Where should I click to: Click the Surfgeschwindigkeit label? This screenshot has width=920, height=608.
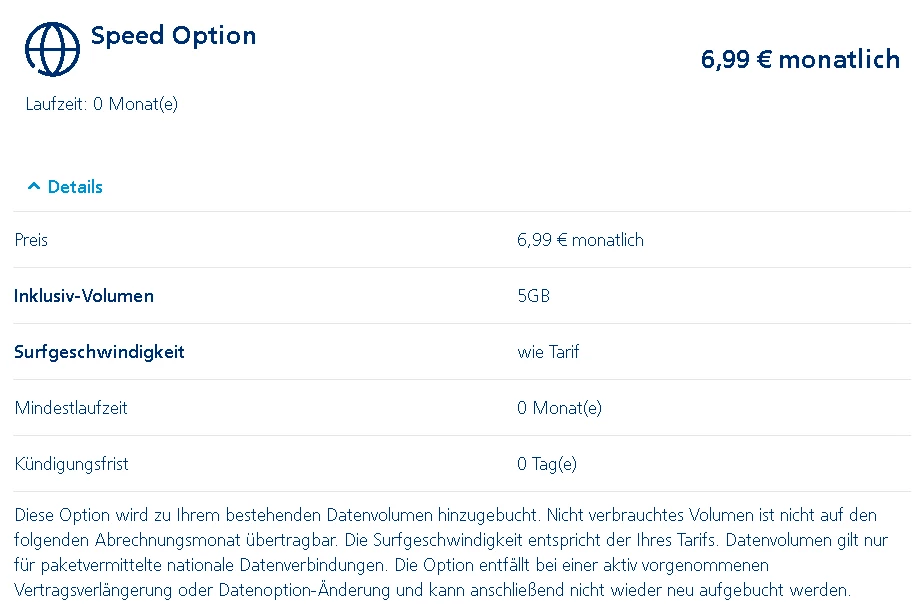click(99, 352)
